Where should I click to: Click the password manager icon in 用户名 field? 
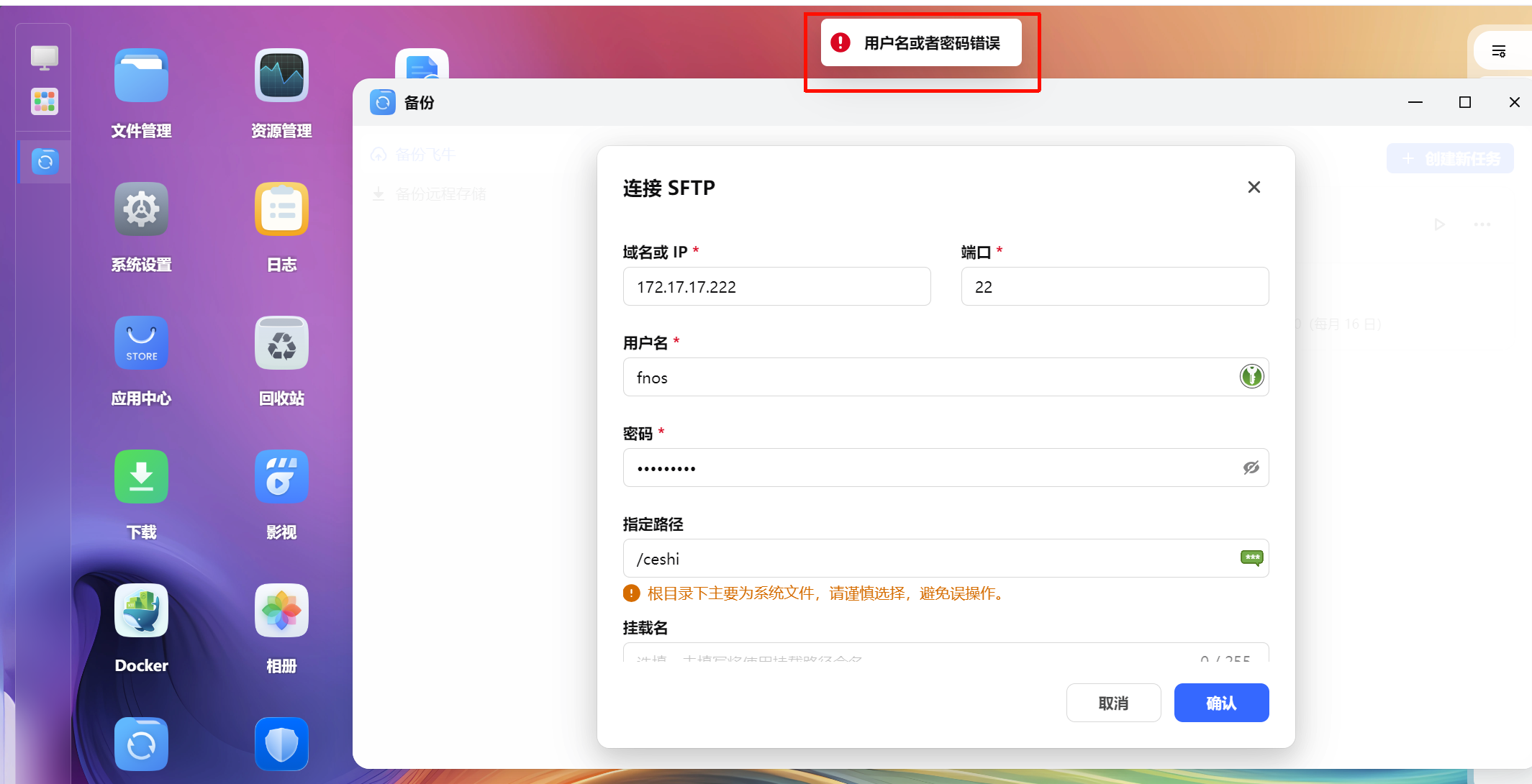click(1251, 376)
